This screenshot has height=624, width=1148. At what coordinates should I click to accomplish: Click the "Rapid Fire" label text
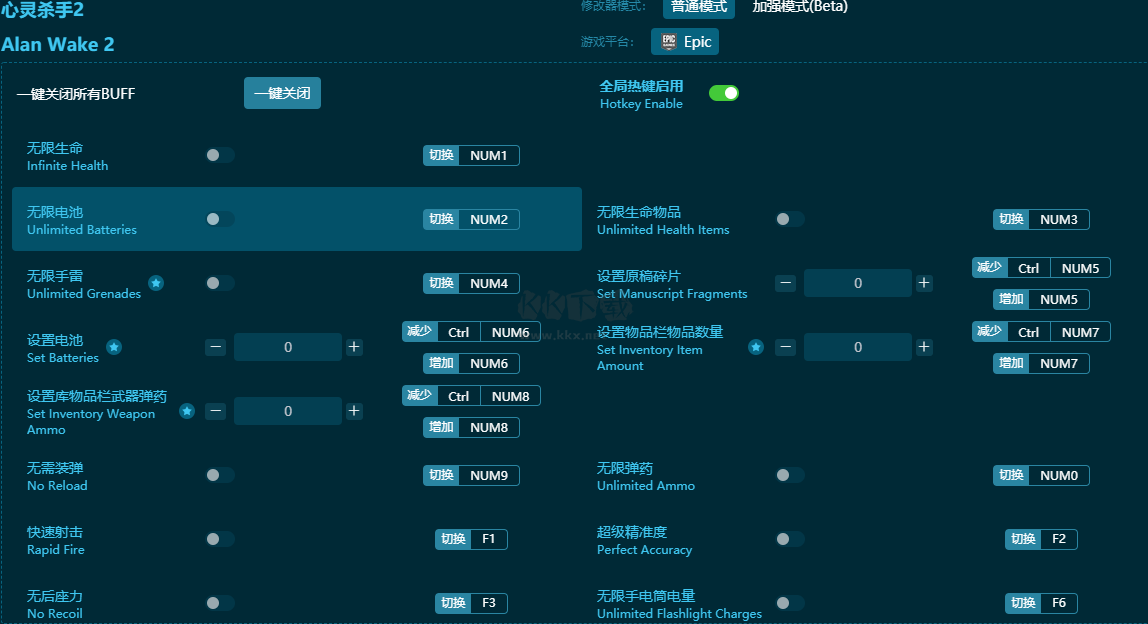click(56, 550)
